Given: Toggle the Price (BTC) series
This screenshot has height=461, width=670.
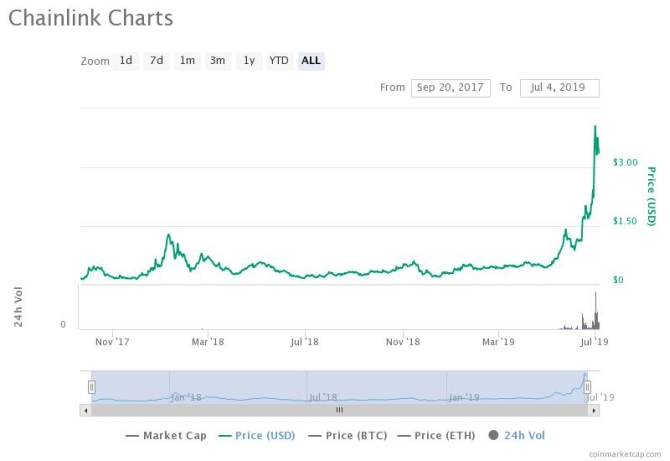Looking at the screenshot, I should (348, 436).
